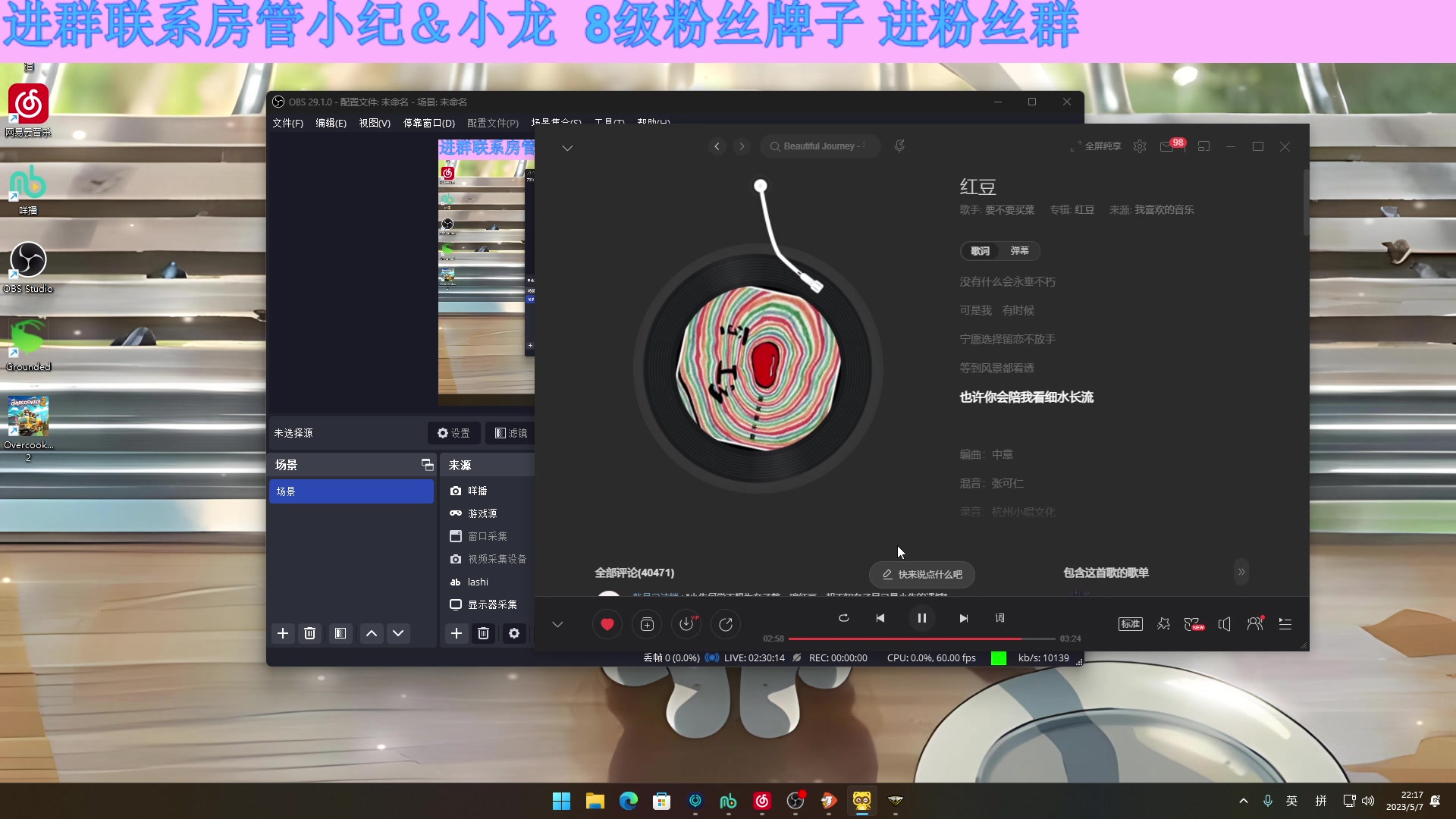This screenshot has width=1456, height=819.
Task: Pop out the OBS 场景 dock
Action: click(x=427, y=465)
